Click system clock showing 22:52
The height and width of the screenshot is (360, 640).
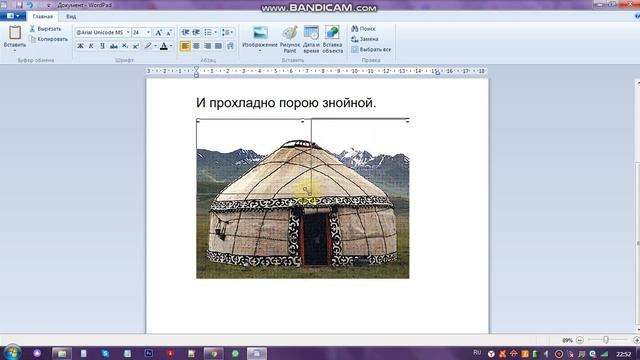pos(623,354)
